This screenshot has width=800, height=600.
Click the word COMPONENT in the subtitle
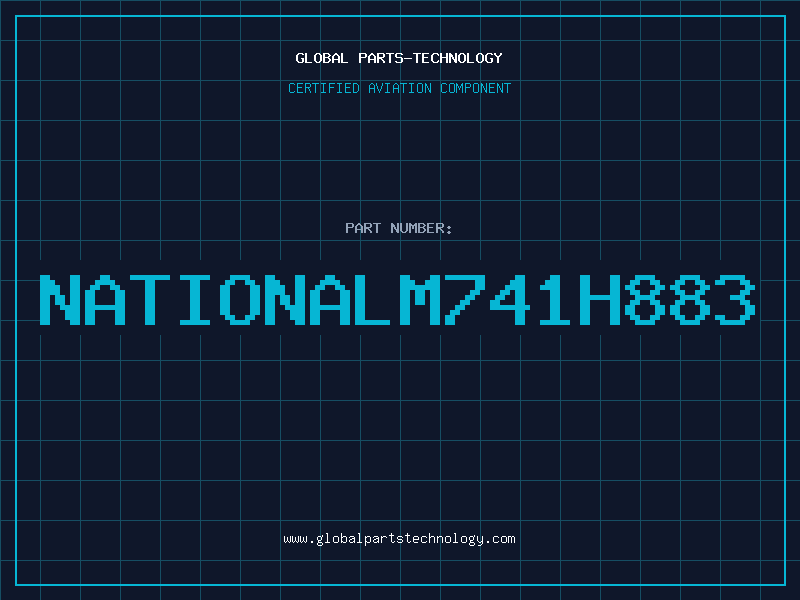tap(476, 88)
